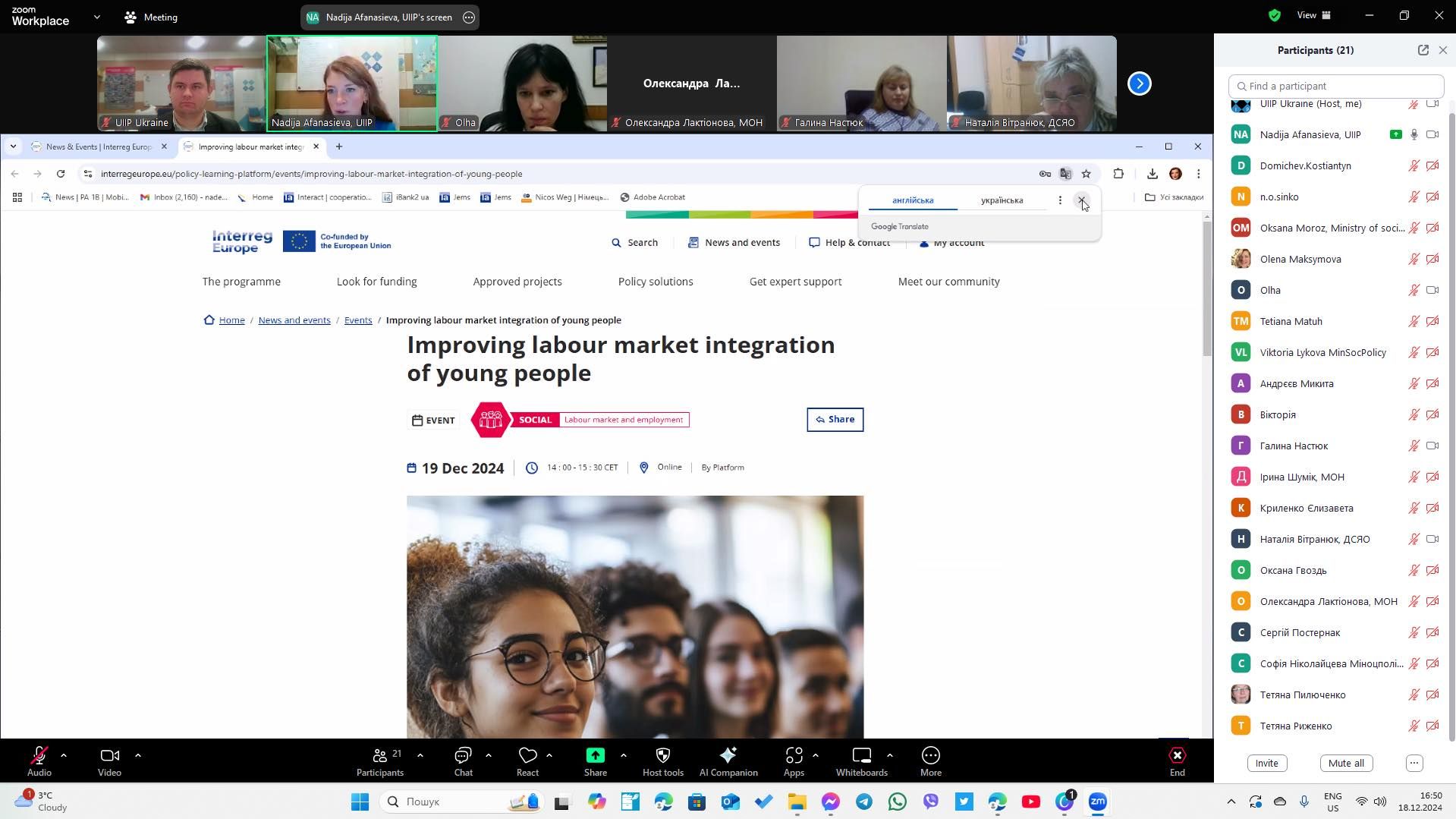Open the Chat panel
This screenshot has height=819, width=1456.
463,761
